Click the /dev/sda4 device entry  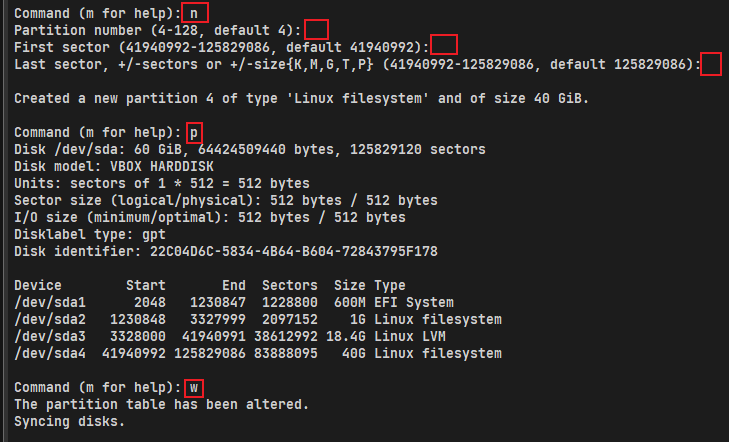click(47, 353)
